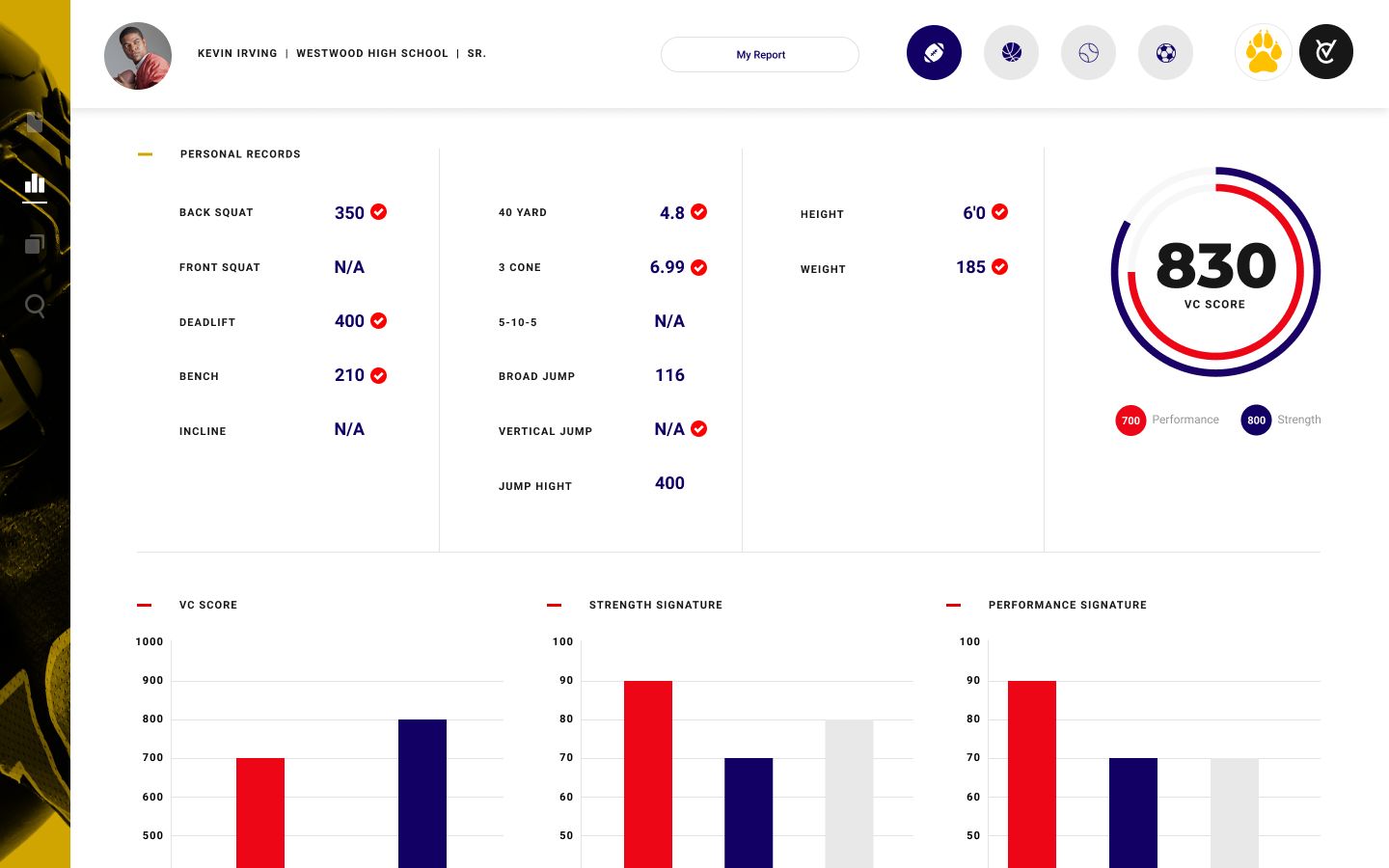
Task: Collapse the Personal Records section
Action: point(145,154)
